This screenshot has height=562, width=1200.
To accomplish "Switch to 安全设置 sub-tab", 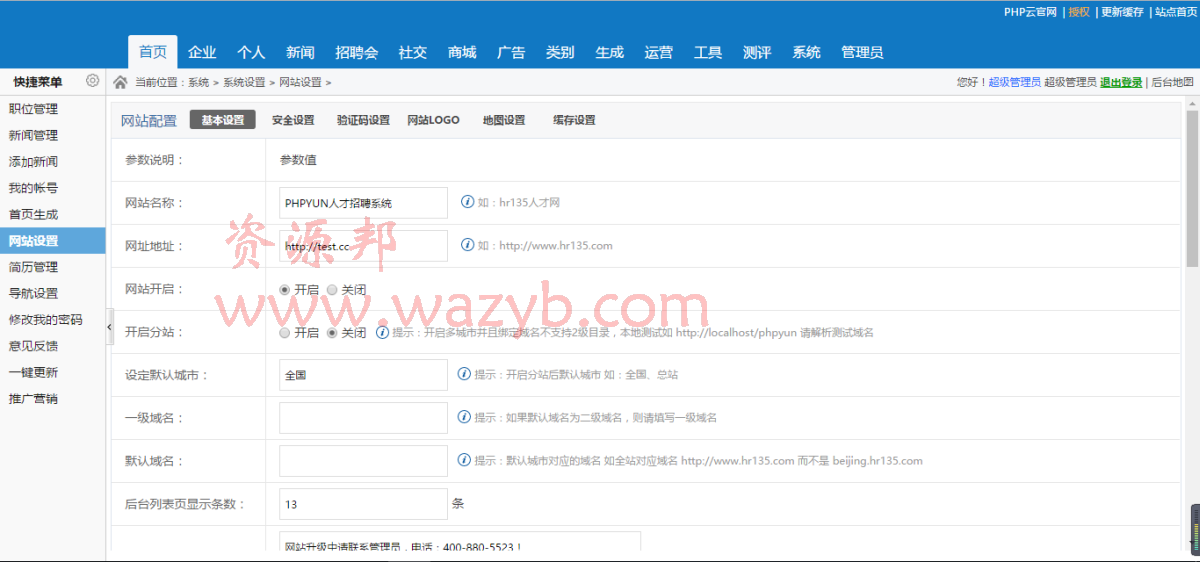I will click(293, 120).
